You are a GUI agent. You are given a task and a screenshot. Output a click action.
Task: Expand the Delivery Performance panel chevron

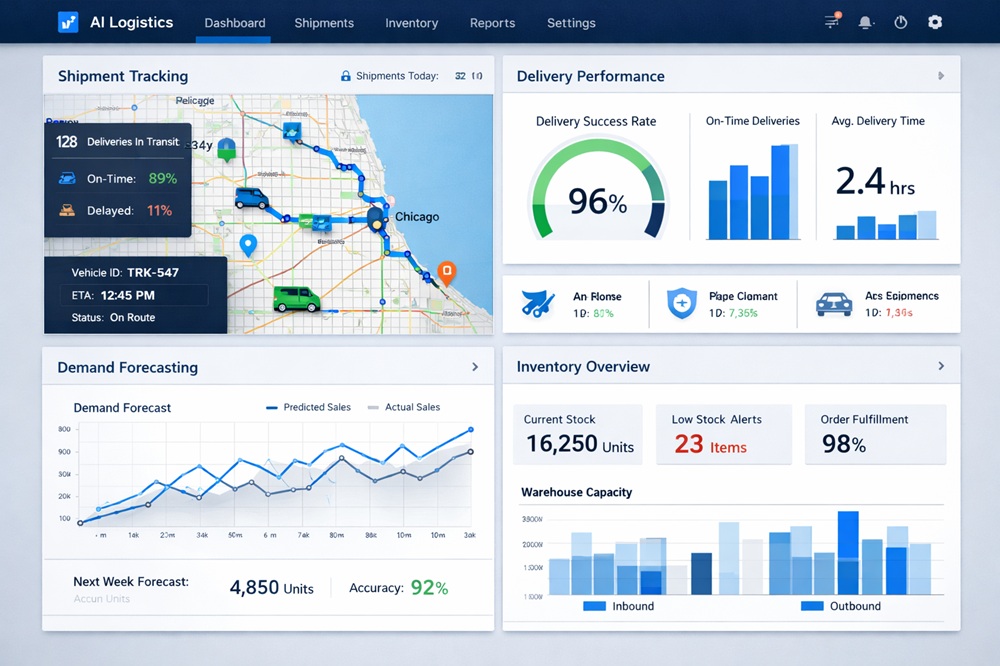[940, 75]
